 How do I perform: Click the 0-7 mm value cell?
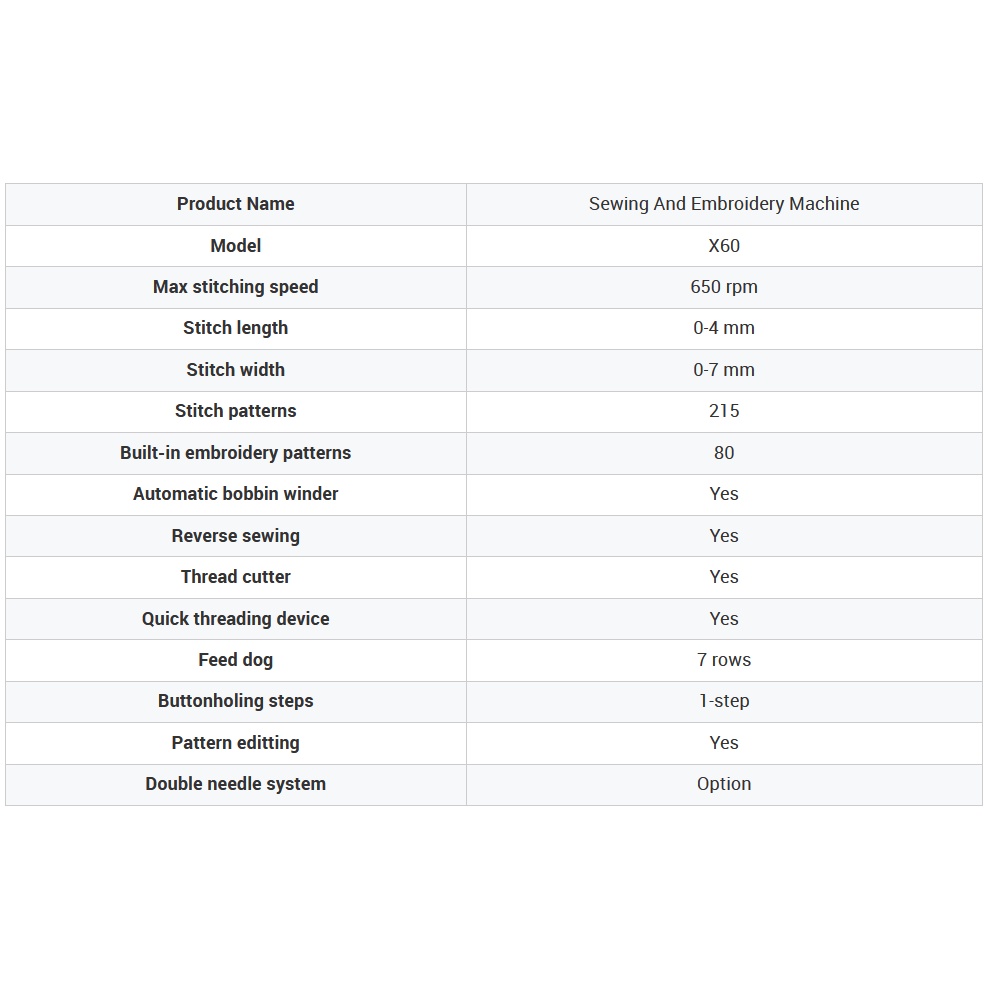pyautogui.click(x=724, y=370)
